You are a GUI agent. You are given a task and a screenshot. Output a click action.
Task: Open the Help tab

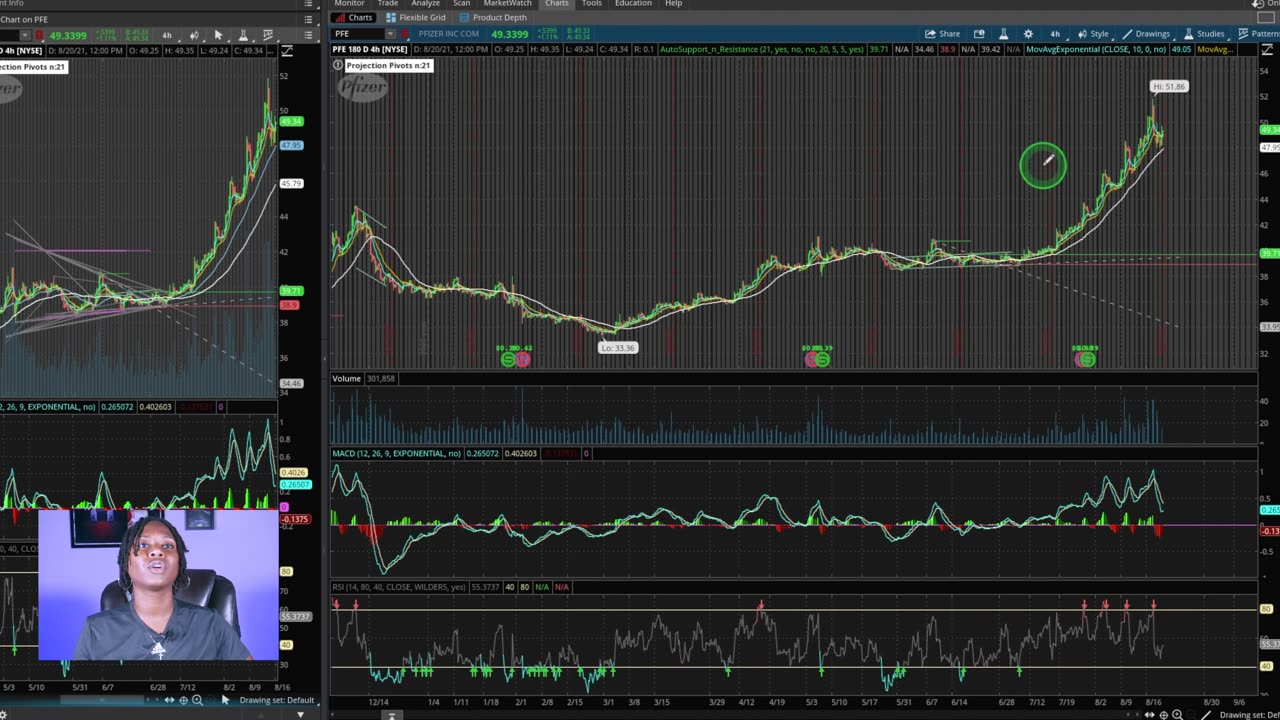pos(674,4)
